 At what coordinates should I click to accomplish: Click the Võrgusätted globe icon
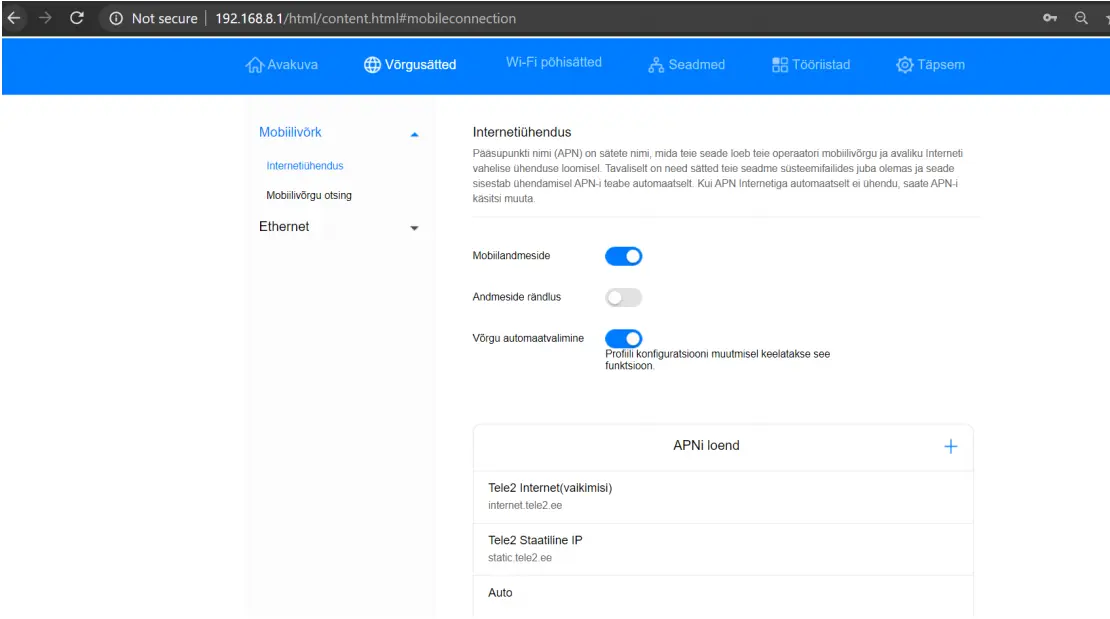pos(372,64)
